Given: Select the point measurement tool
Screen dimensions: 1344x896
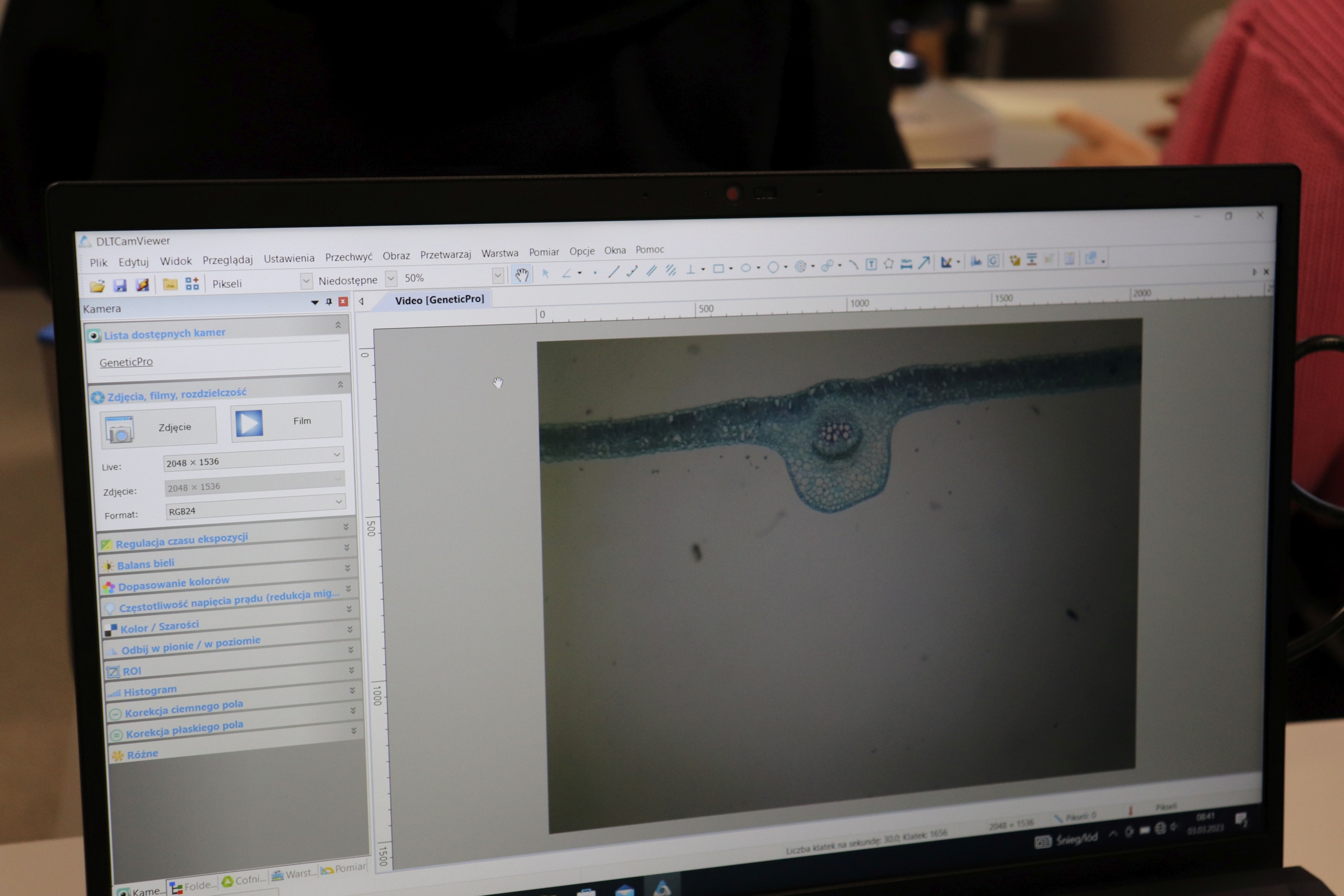Looking at the screenshot, I should coord(595,272).
